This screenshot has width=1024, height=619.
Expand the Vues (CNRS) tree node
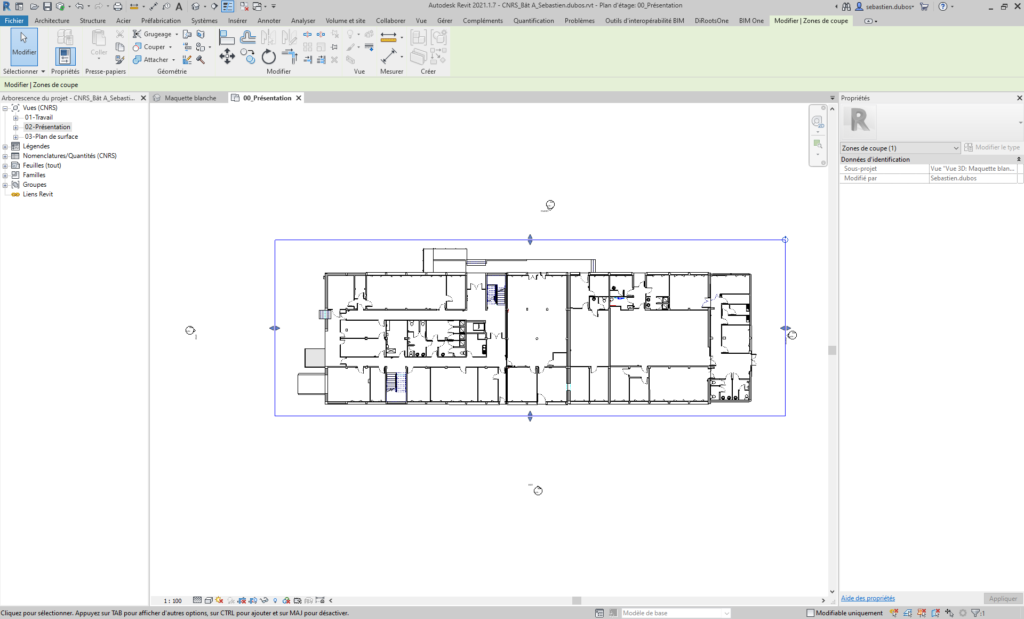click(6, 108)
